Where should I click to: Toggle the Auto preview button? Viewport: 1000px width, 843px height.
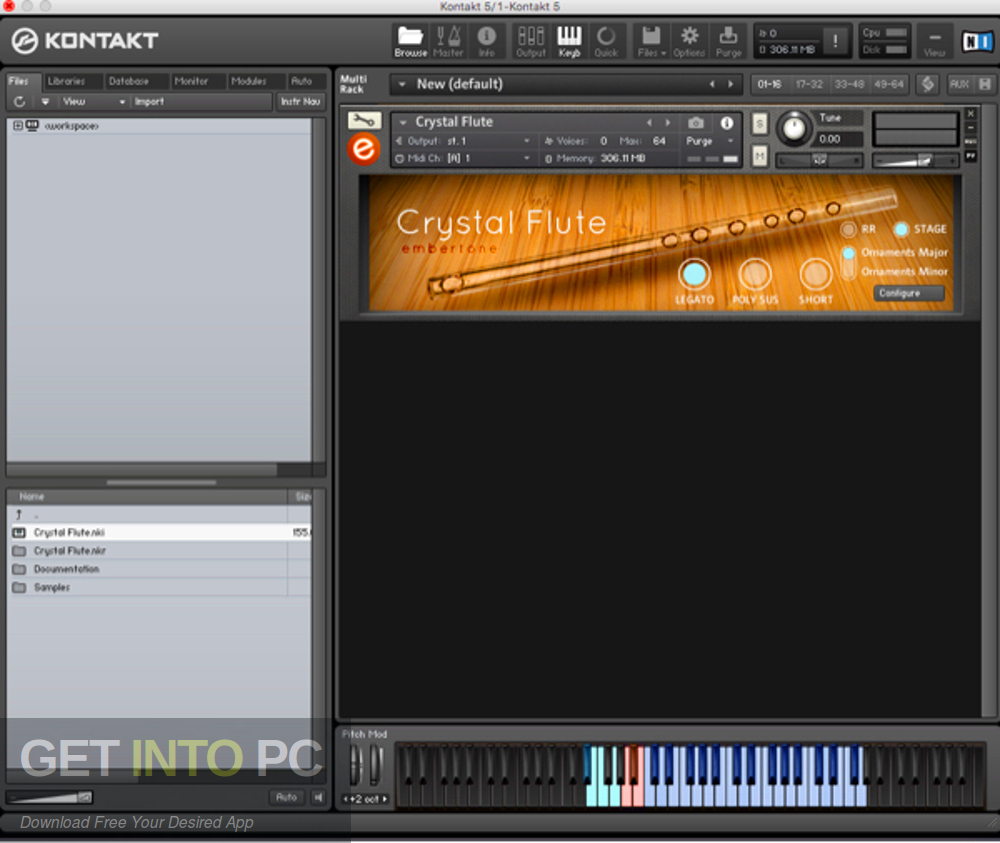pyautogui.click(x=286, y=797)
